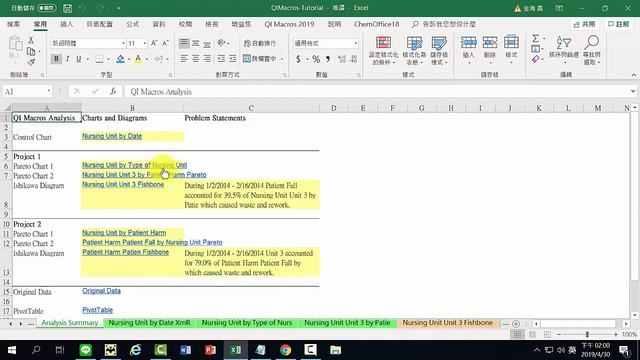This screenshot has height=360, width=640.
Task: Click the Comments button
Action: click(619, 24)
